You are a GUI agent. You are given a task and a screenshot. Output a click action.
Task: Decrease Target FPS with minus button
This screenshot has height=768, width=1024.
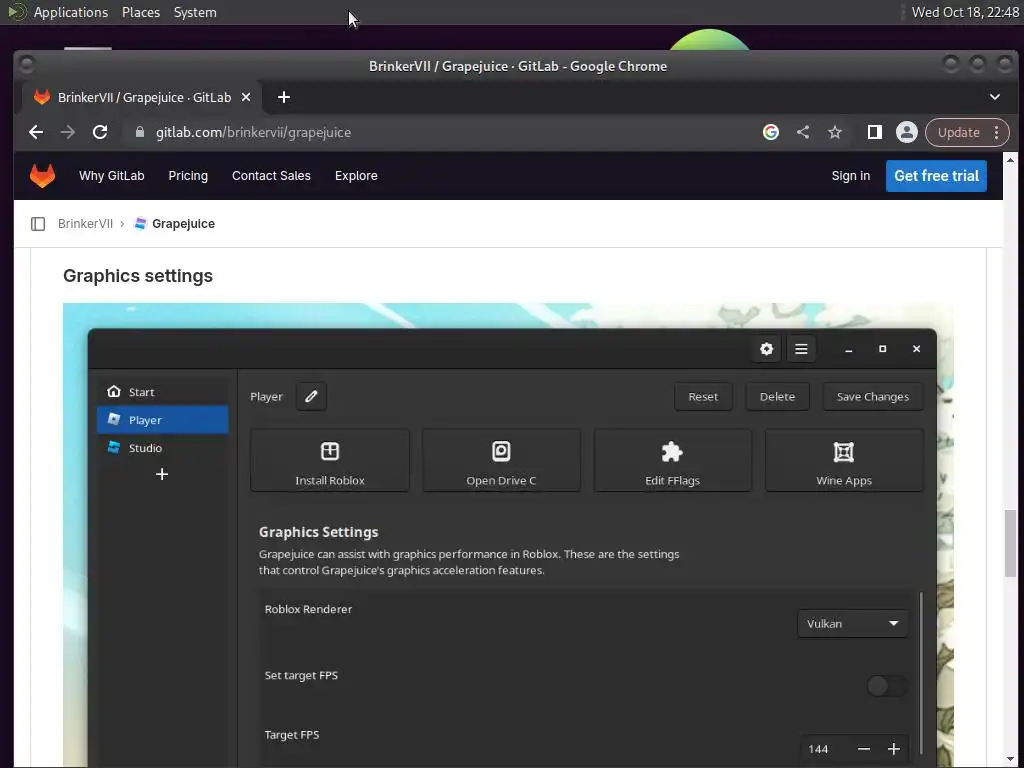click(x=863, y=749)
